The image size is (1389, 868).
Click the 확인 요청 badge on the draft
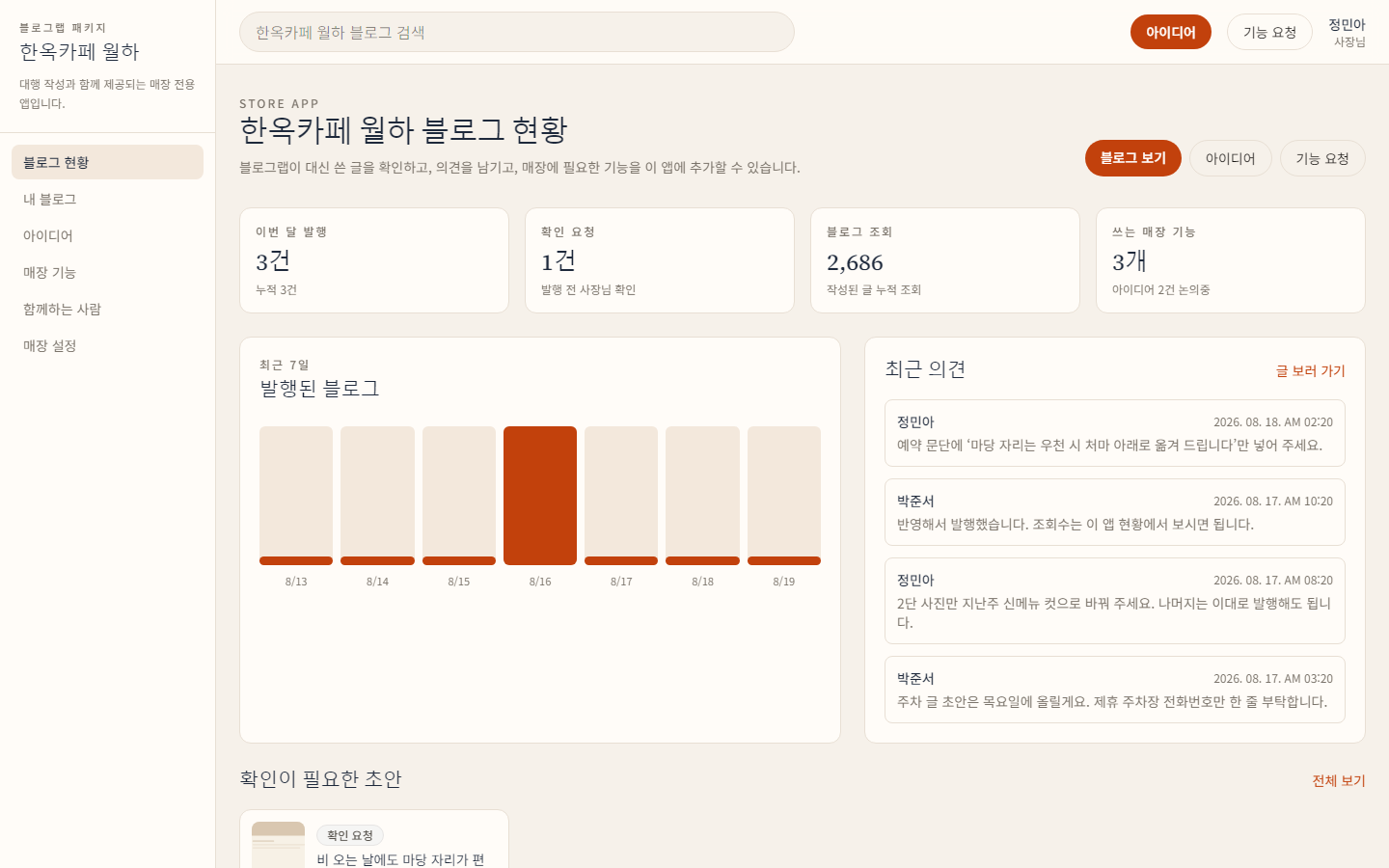coord(350,835)
